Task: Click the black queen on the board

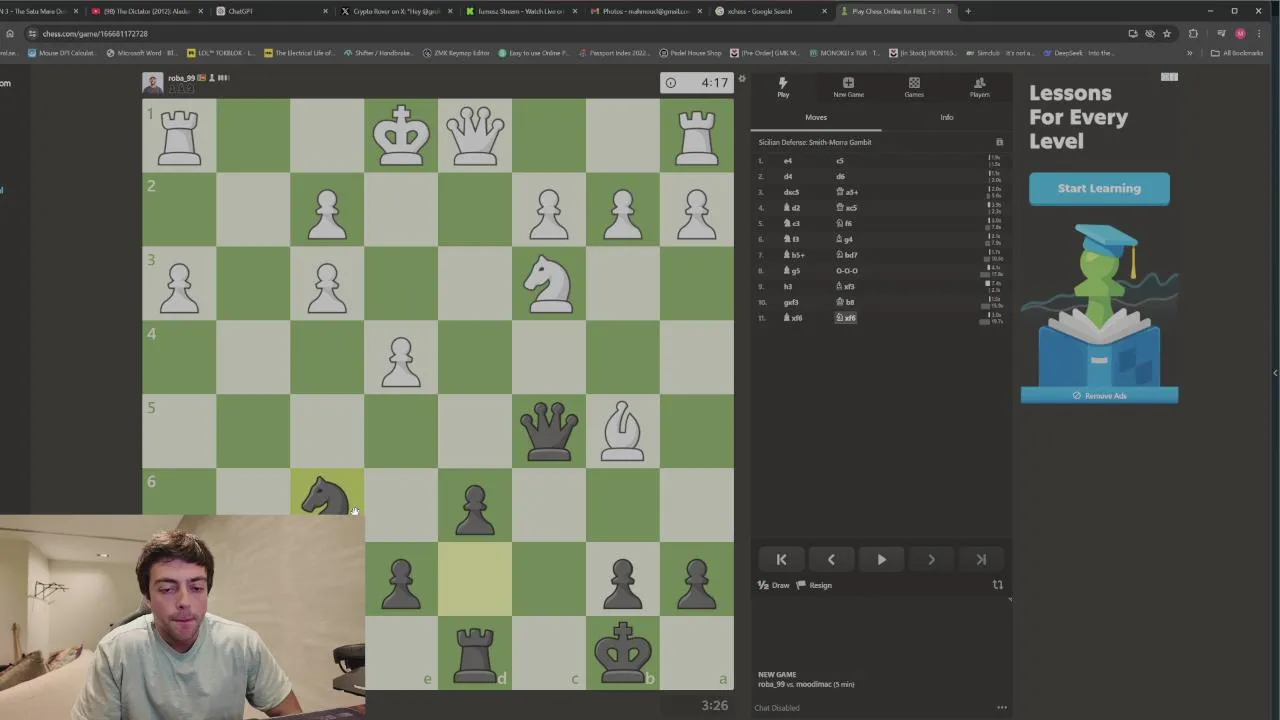Action: click(549, 431)
